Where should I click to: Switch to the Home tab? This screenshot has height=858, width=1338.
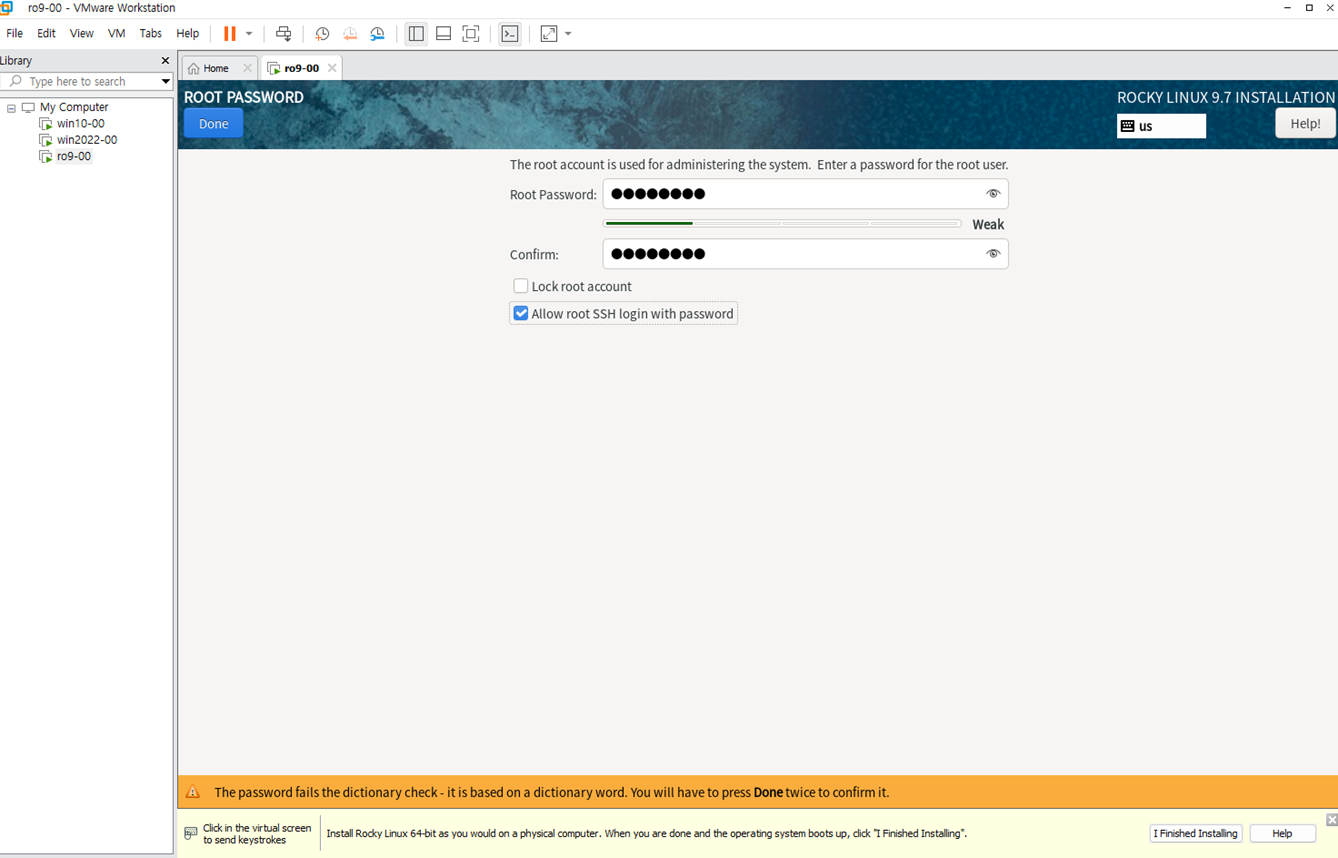[209, 68]
